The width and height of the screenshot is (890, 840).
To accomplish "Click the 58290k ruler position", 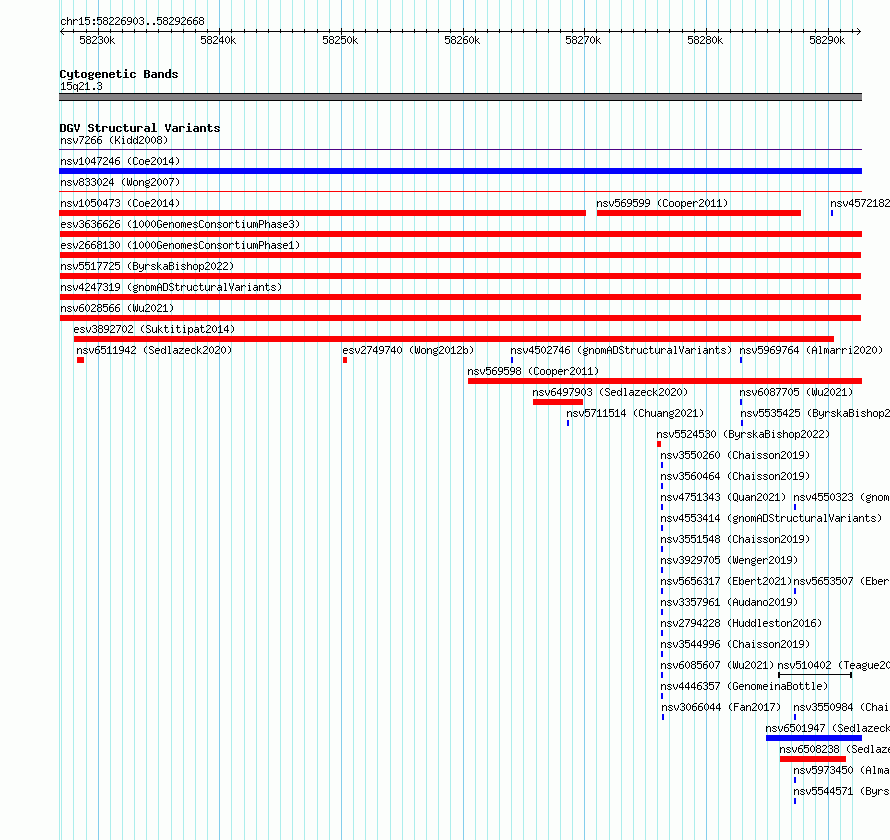I will 827,40.
